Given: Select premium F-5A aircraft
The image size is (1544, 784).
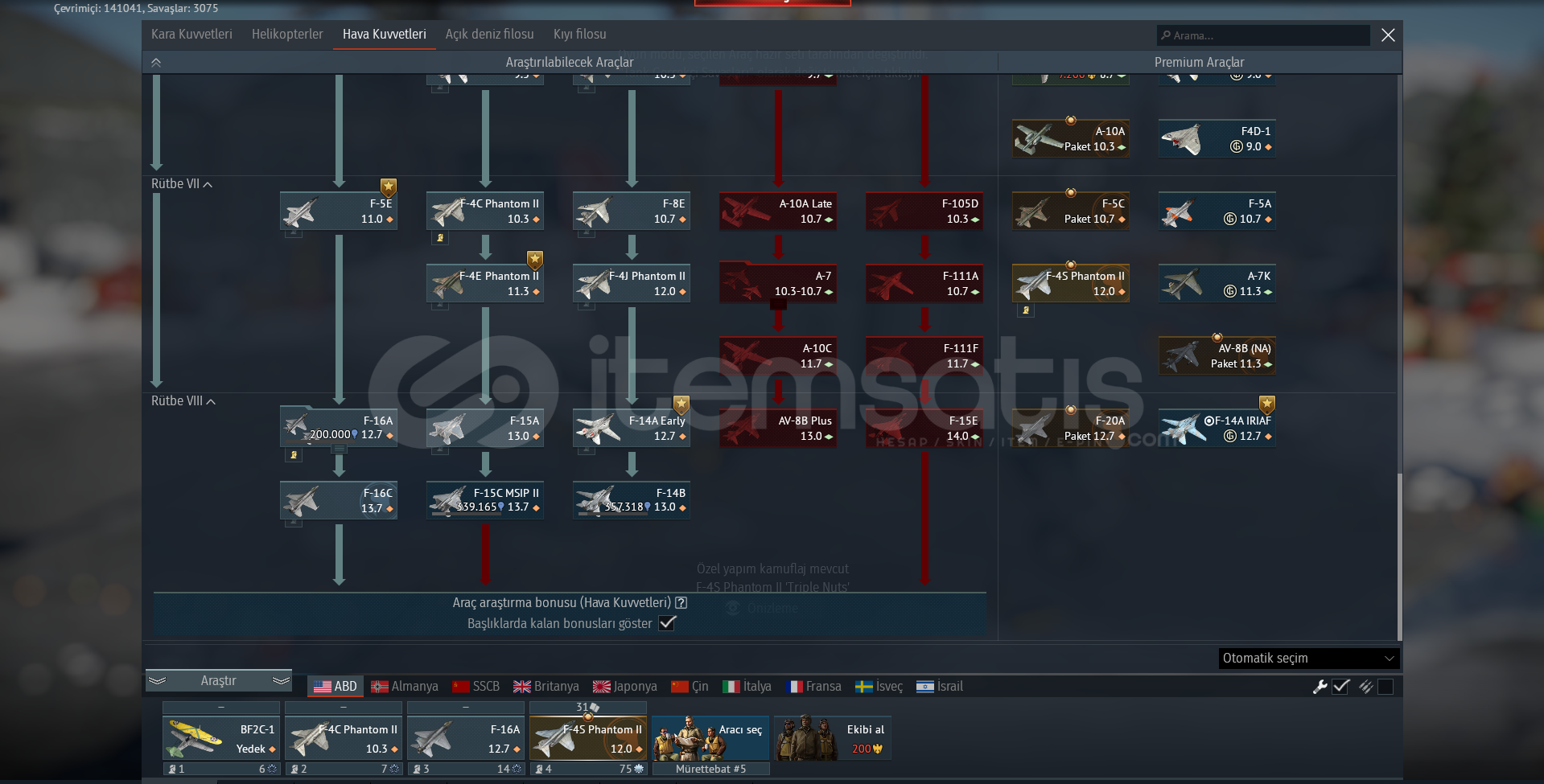Looking at the screenshot, I should coord(1217,211).
